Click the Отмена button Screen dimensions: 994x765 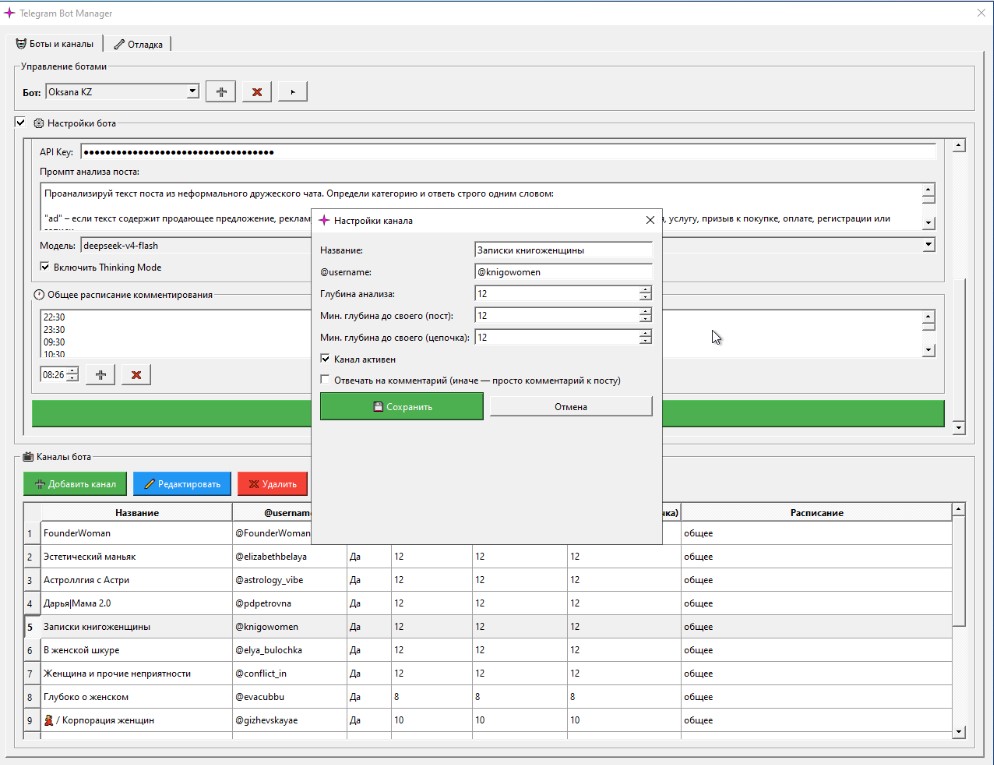[571, 406]
